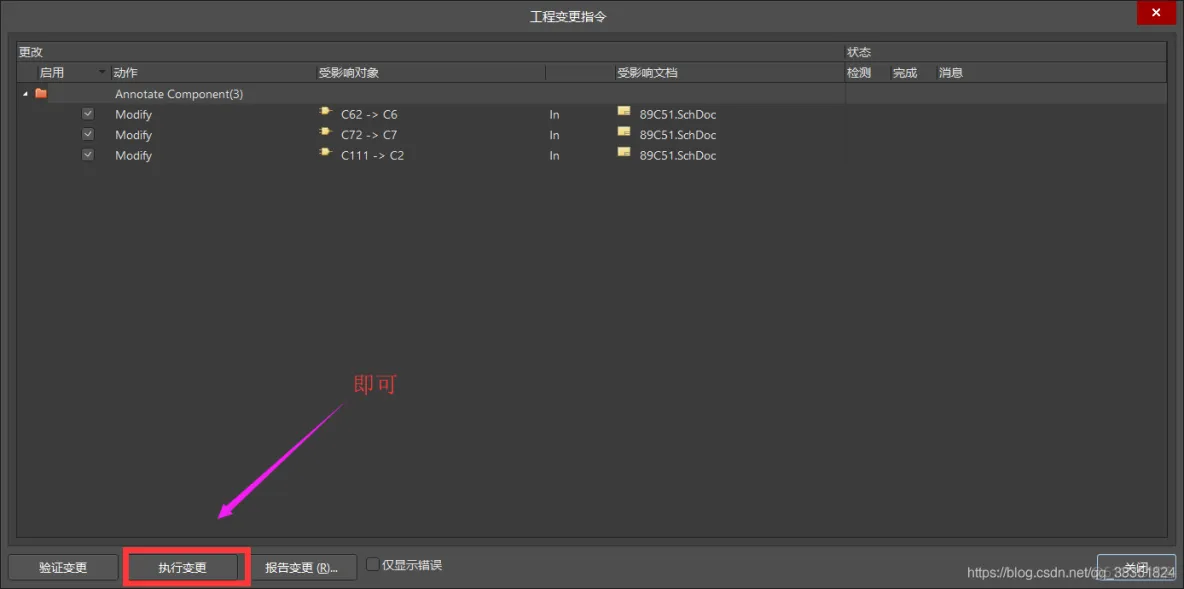The image size is (1184, 589).
Task: Click the document icon in the C111 row
Action: pos(624,152)
